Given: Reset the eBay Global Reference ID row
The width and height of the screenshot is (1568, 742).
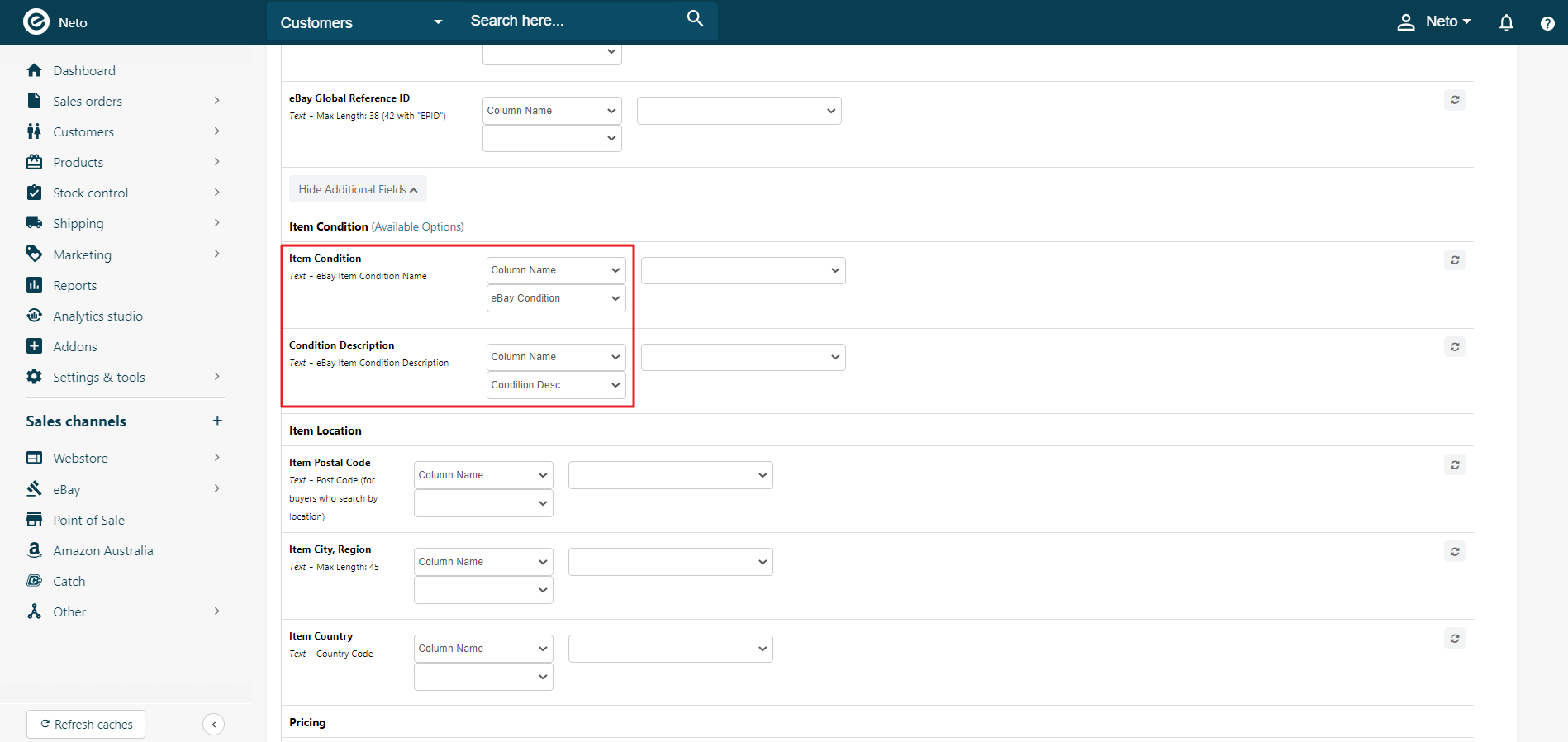Looking at the screenshot, I should pyautogui.click(x=1455, y=100).
